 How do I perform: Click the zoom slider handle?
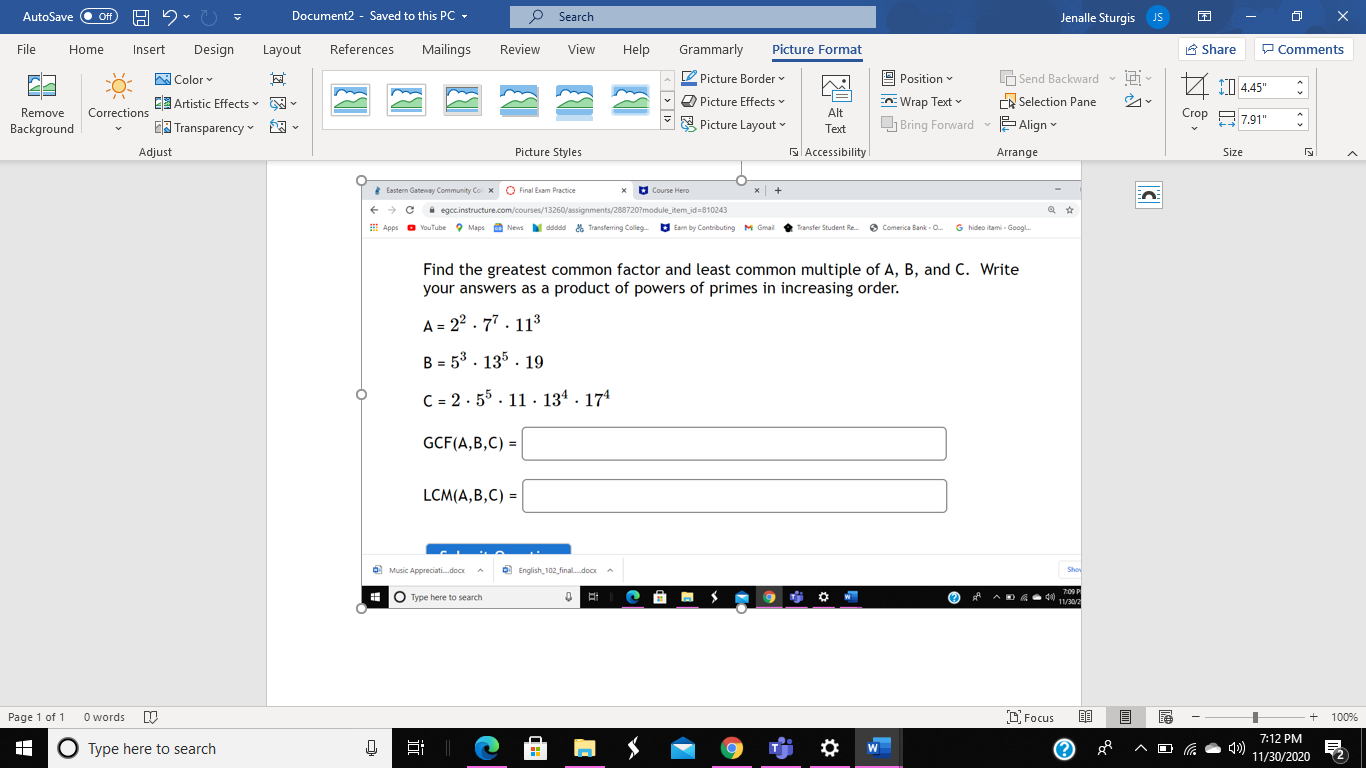click(x=1255, y=717)
